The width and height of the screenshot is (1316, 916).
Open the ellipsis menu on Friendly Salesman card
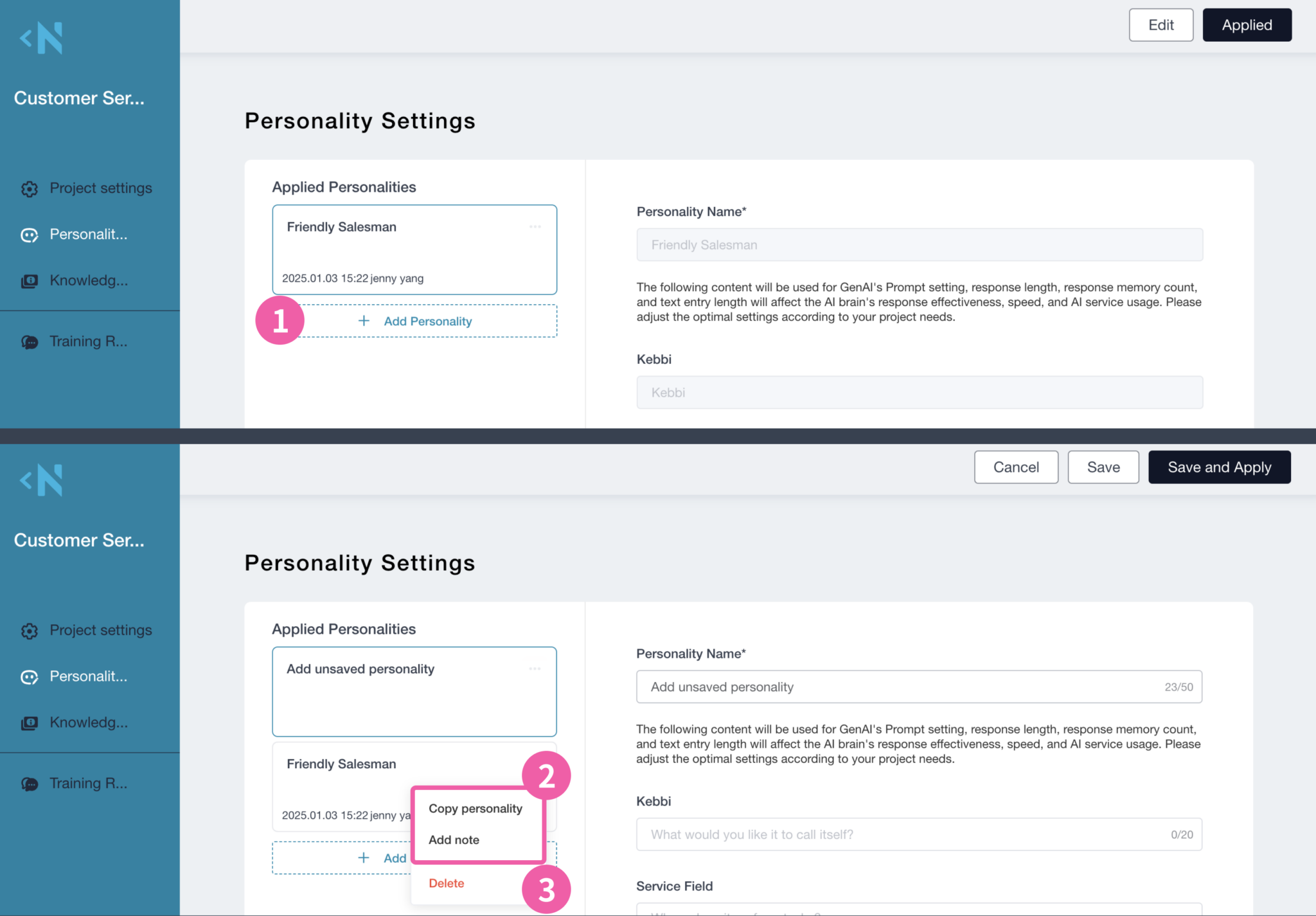coord(535,226)
